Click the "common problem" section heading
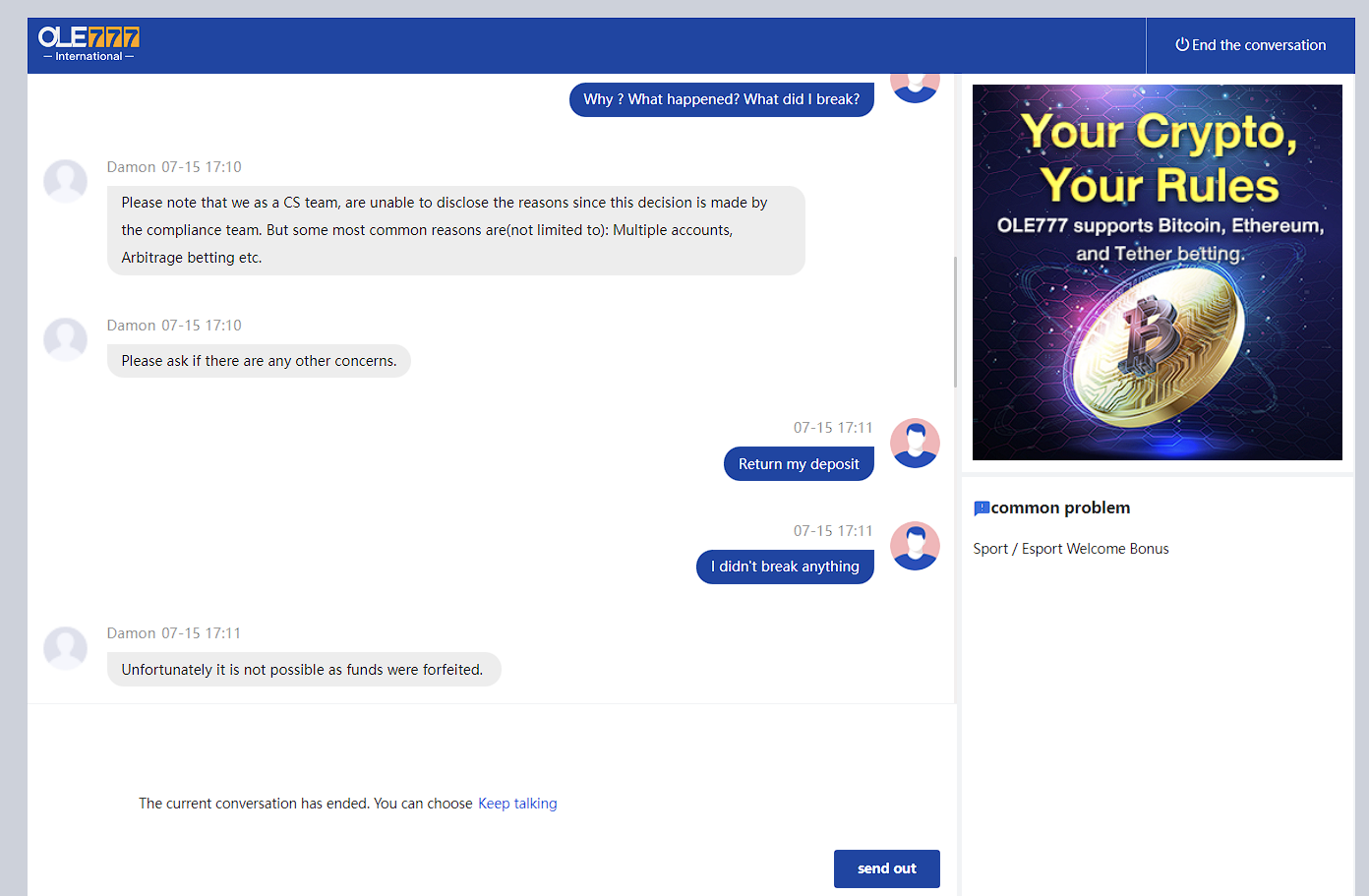Image resolution: width=1369 pixels, height=896 pixels. point(1060,508)
